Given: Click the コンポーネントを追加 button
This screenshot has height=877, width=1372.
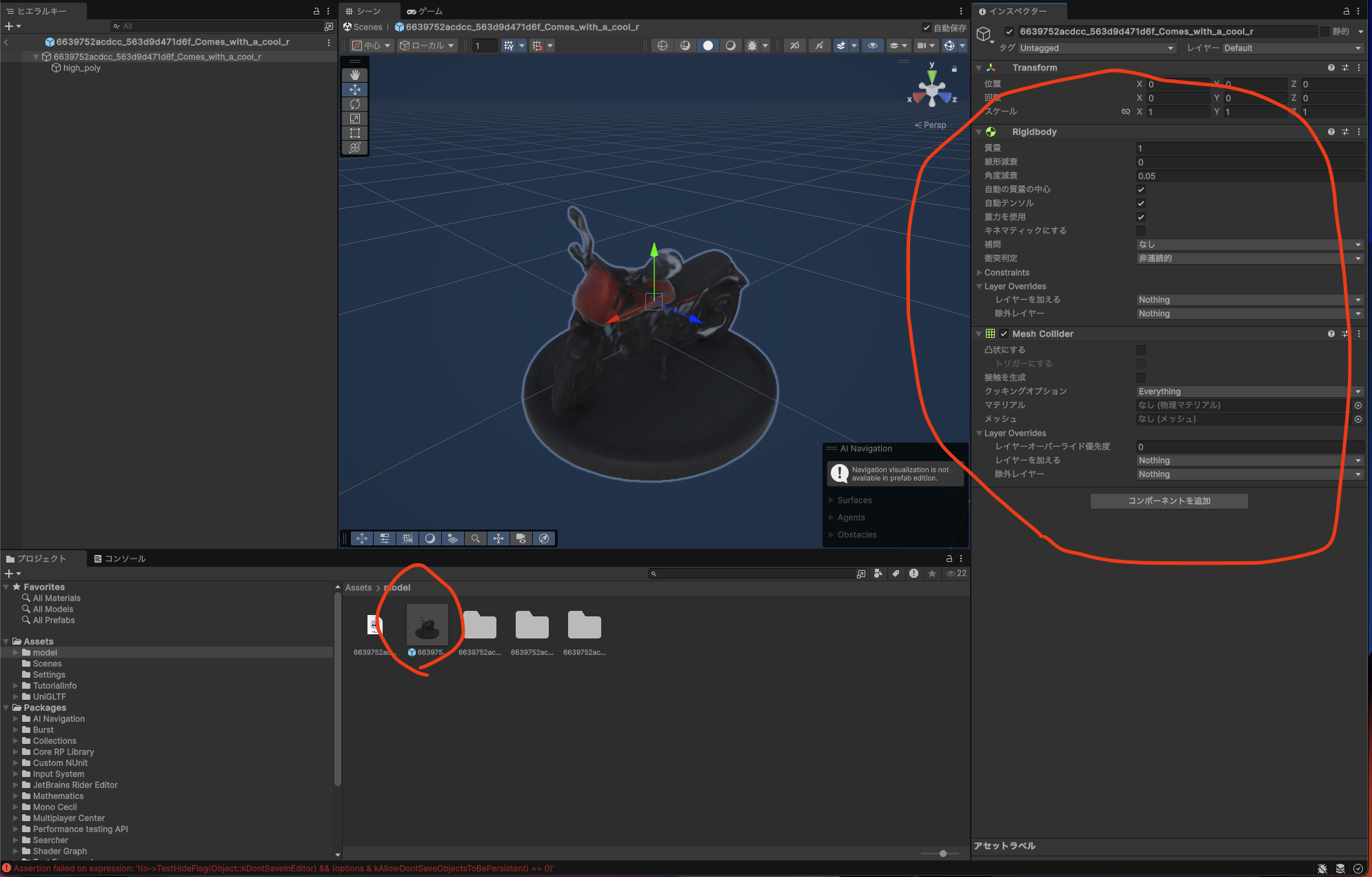Looking at the screenshot, I should (1168, 501).
